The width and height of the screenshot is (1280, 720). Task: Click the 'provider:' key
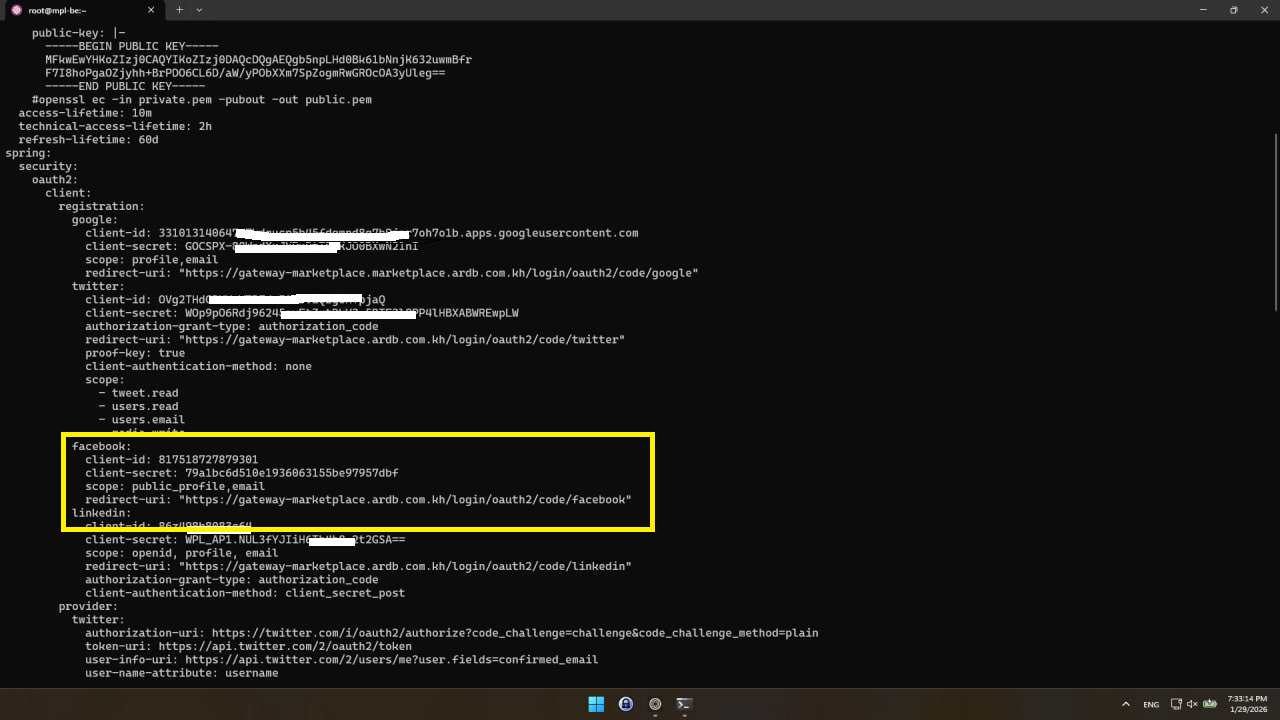point(88,606)
